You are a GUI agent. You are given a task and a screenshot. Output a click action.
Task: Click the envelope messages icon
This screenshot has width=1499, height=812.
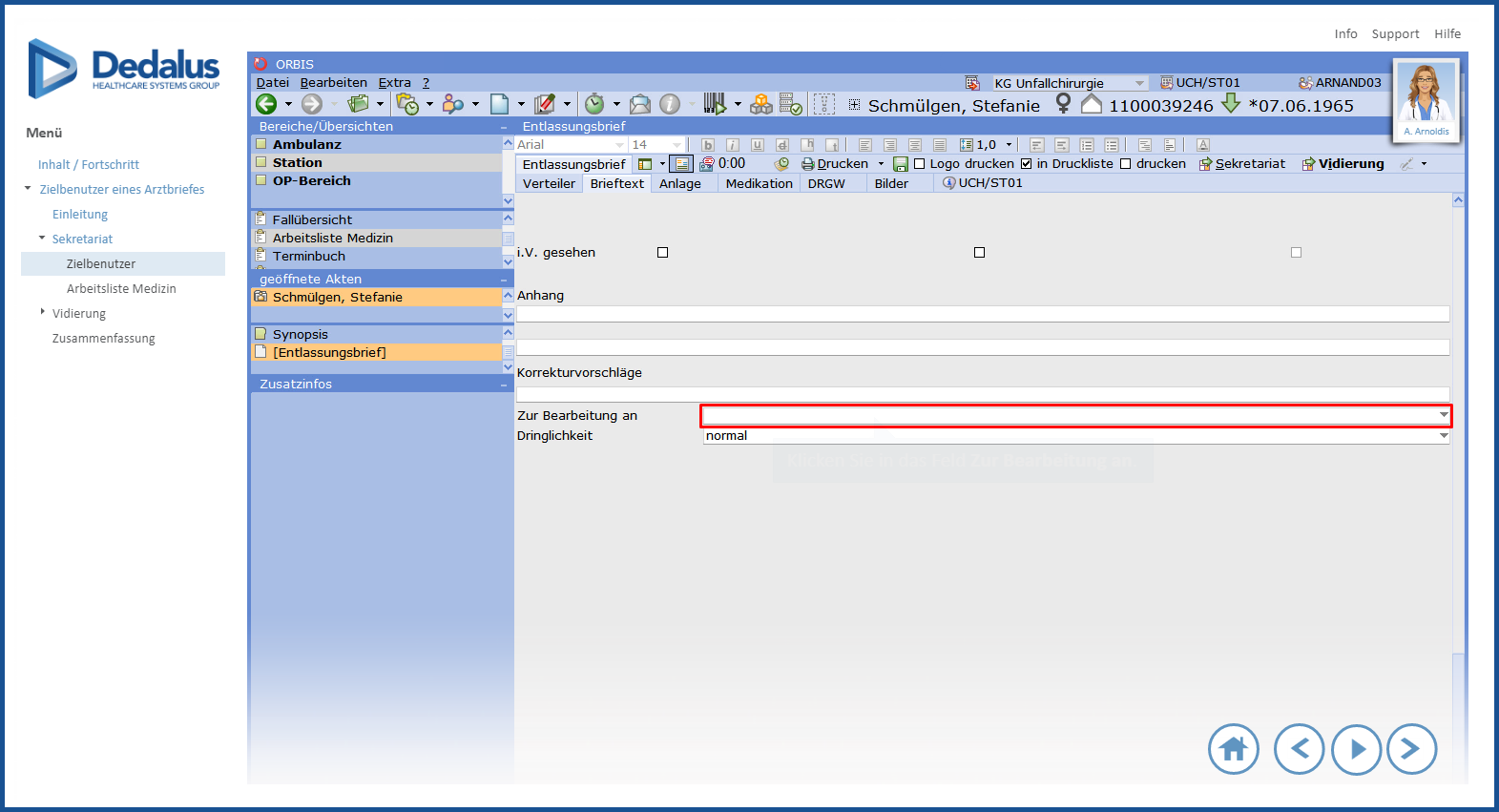tap(640, 104)
